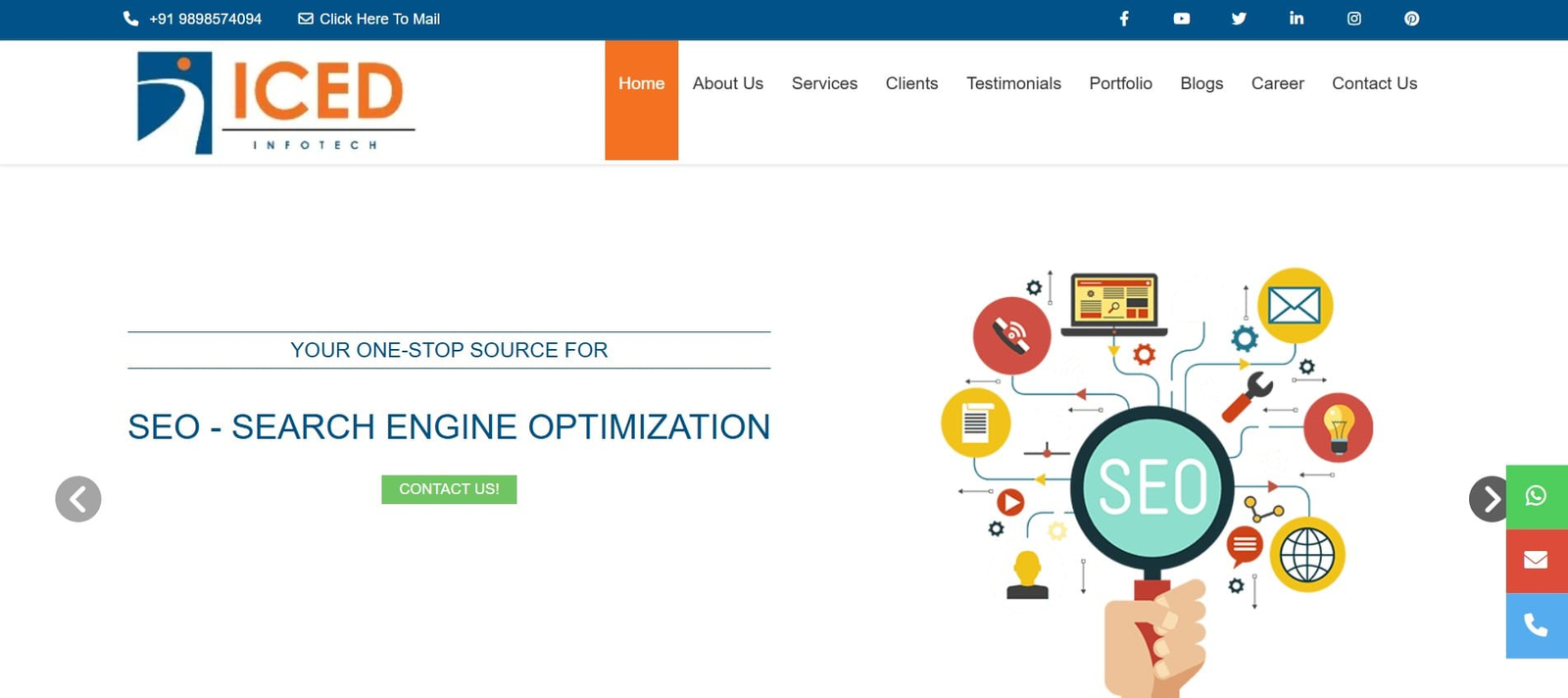This screenshot has width=1568, height=698.
Task: Open the green WhatsApp chat button
Action: coord(1536,496)
